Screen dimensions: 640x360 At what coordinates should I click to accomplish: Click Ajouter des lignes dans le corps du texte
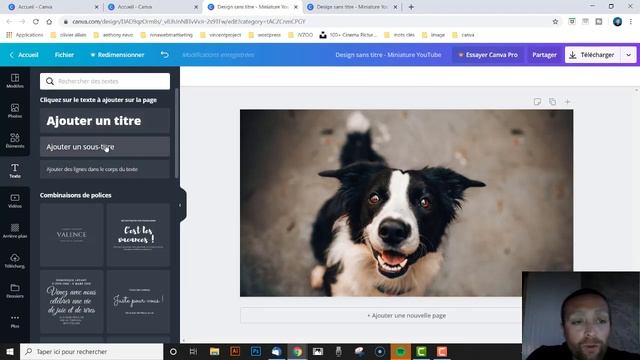coord(105,169)
